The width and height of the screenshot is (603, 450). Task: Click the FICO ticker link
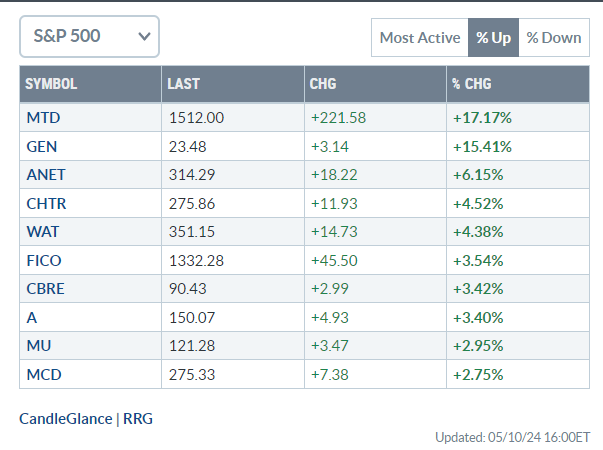tap(44, 261)
